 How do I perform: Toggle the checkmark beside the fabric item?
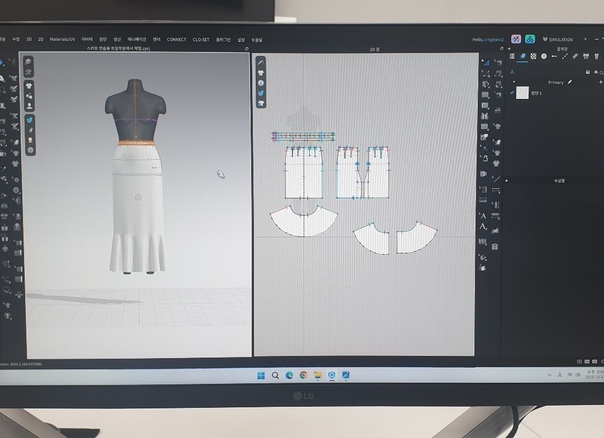click(x=511, y=93)
